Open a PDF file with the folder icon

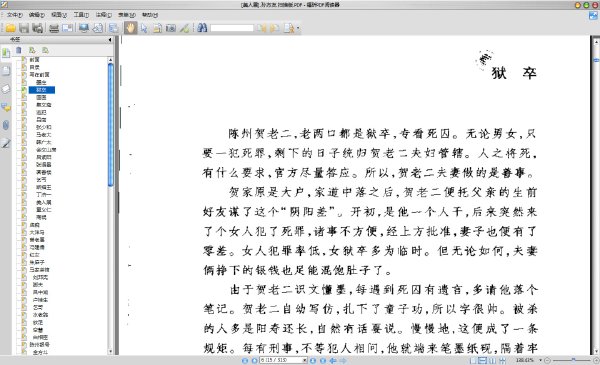click(10, 28)
